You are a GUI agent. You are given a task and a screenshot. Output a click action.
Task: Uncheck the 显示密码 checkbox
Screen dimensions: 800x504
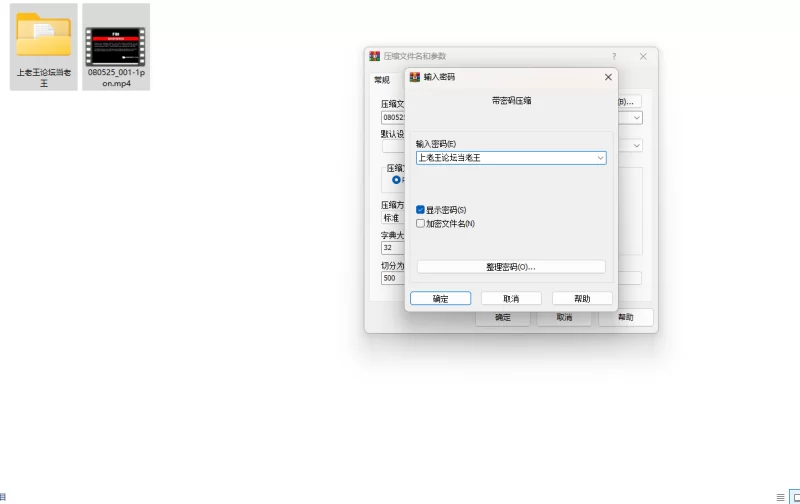pyautogui.click(x=420, y=210)
